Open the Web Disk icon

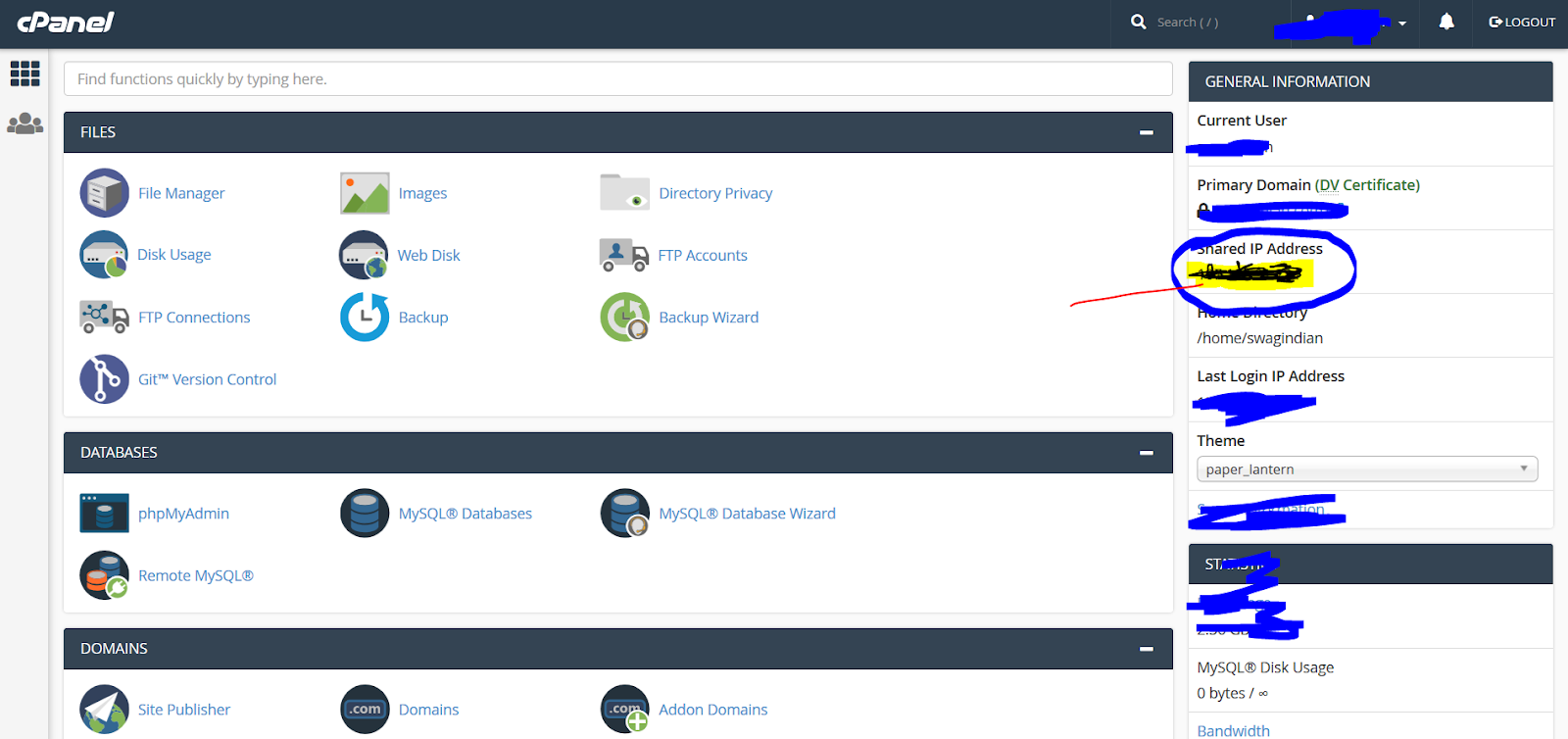[364, 255]
